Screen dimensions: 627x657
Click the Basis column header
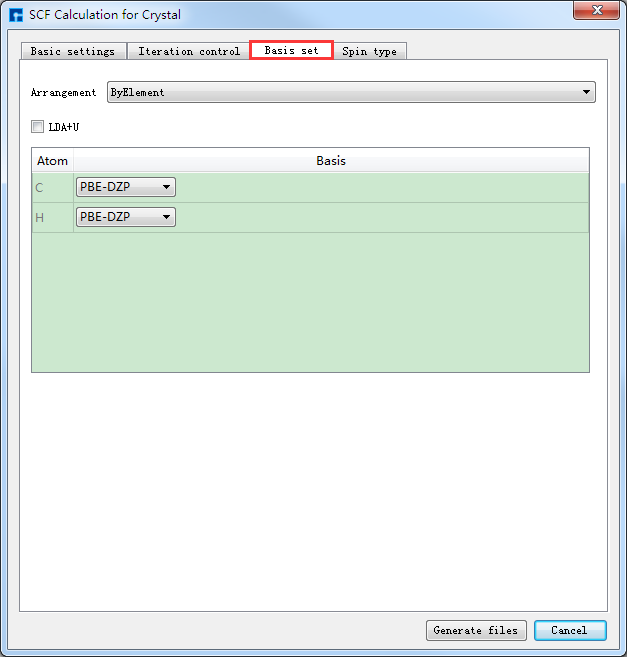point(331,161)
